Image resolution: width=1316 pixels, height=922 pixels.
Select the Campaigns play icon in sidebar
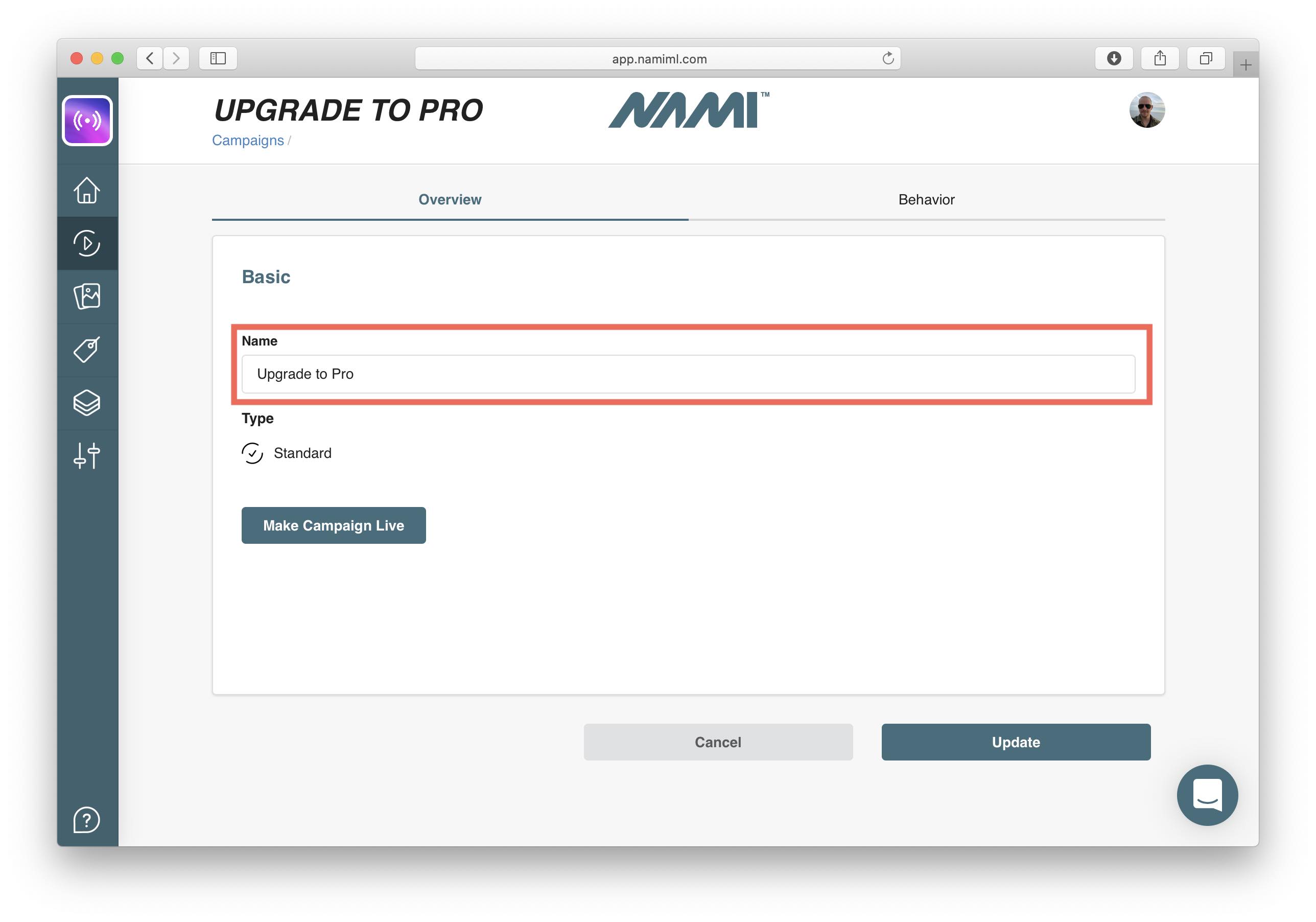pos(87,243)
